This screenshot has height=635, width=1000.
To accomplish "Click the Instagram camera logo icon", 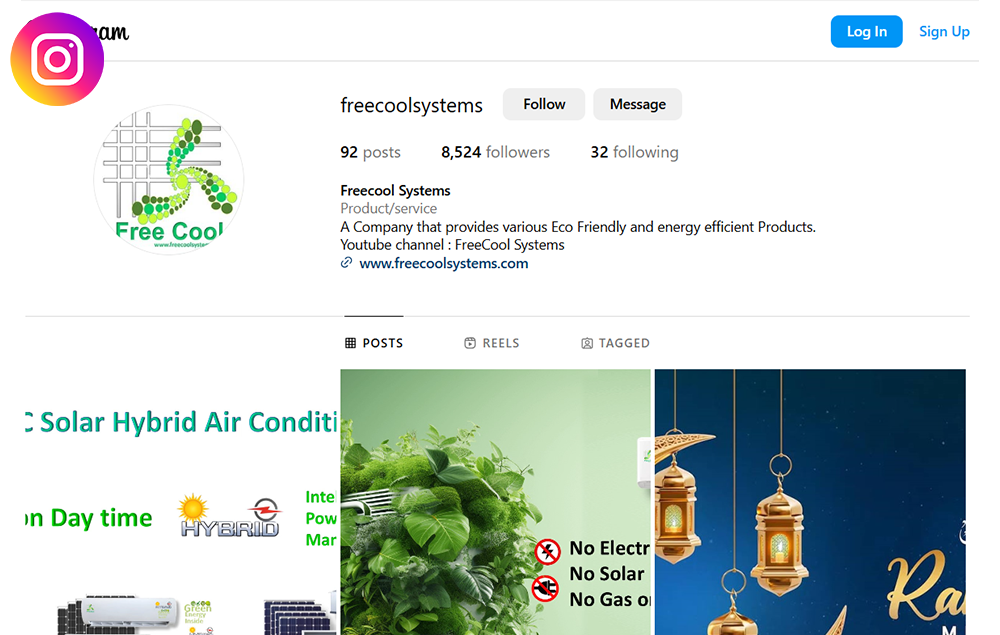I will 57,59.
